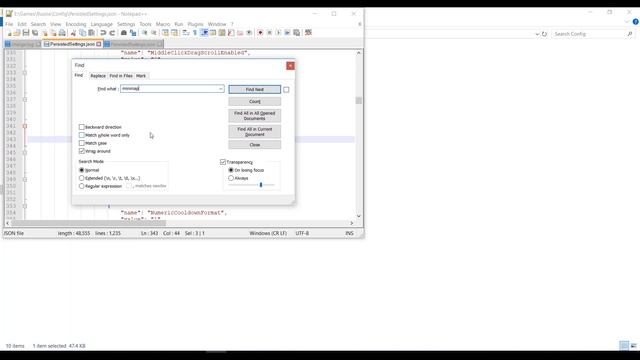Viewport: 640px width, 360px height.
Task: Click the Save Recorded Macro icon
Action: pyautogui.click(x=297, y=33)
